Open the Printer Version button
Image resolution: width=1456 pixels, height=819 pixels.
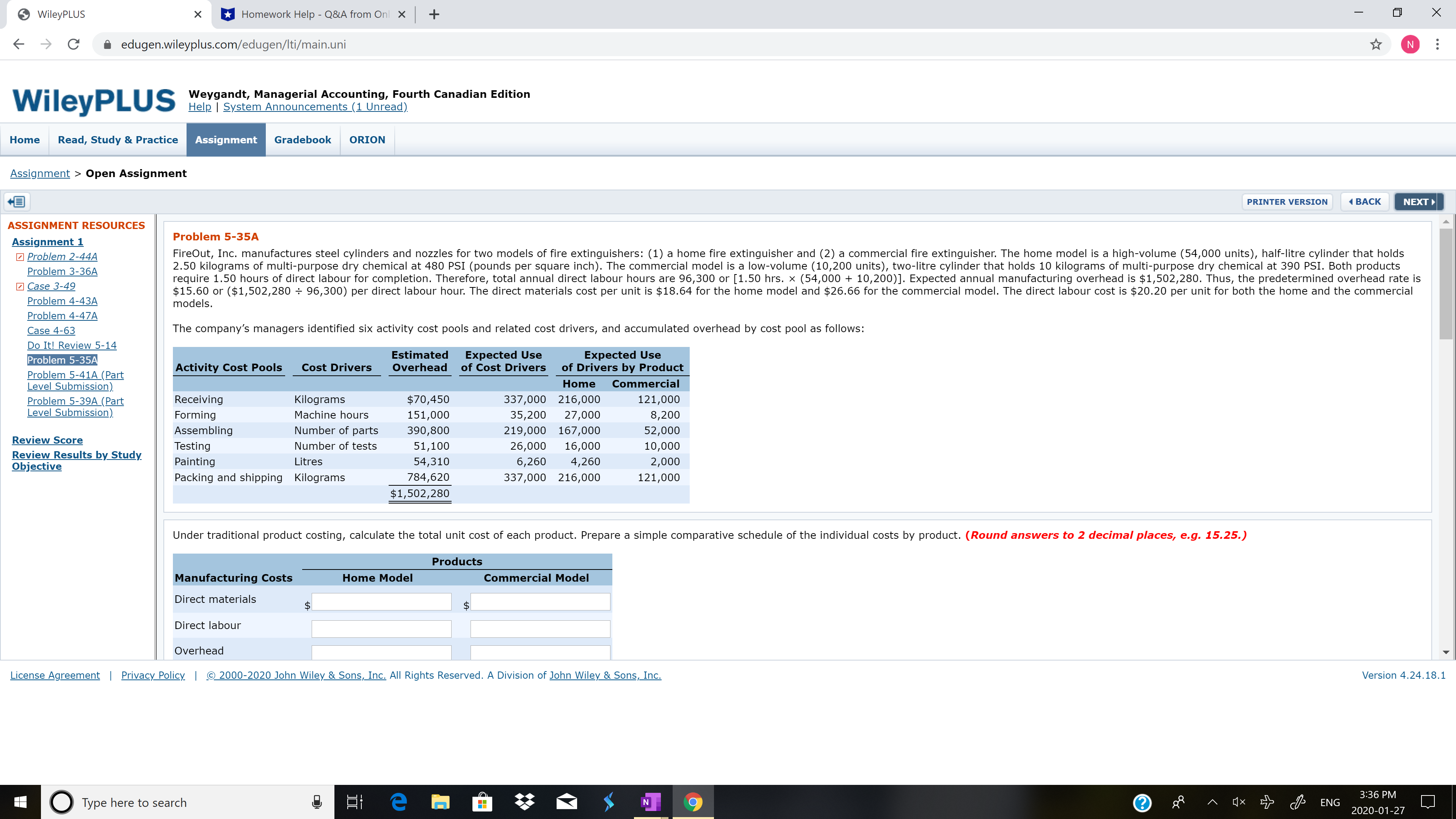tap(1287, 202)
